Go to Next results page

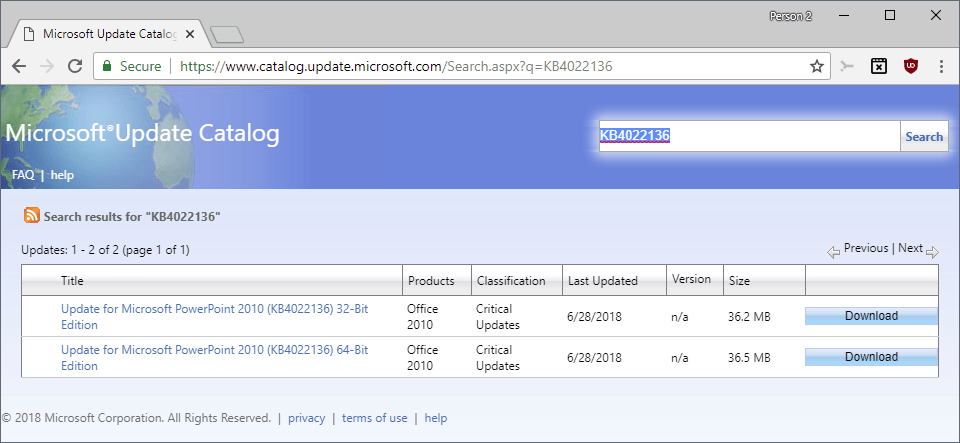[x=910, y=248]
